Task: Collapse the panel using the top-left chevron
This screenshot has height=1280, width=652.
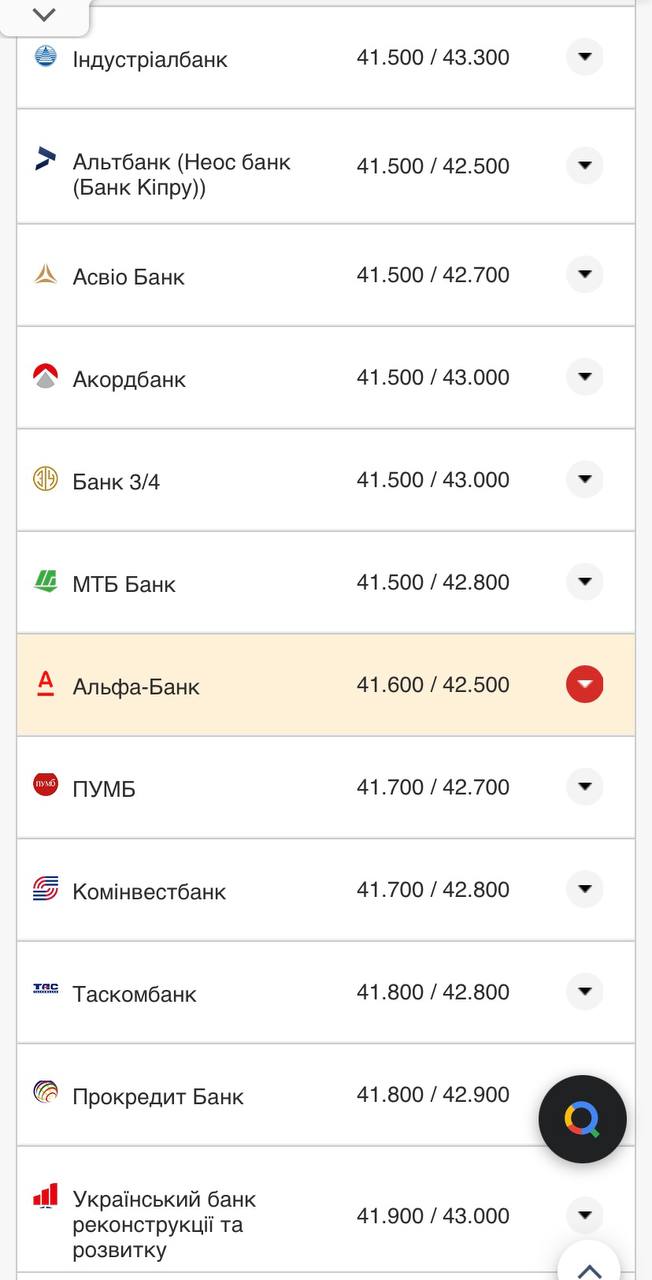Action: pos(44,15)
